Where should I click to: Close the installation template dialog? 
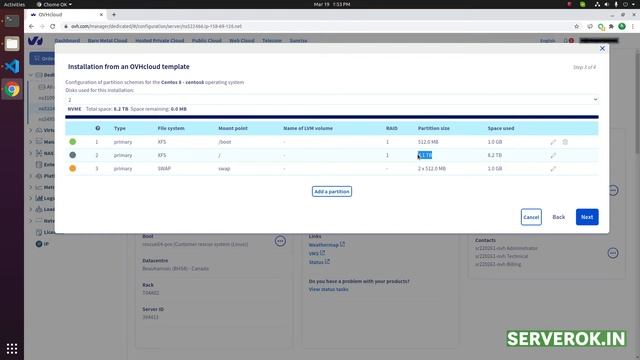coord(602,48)
